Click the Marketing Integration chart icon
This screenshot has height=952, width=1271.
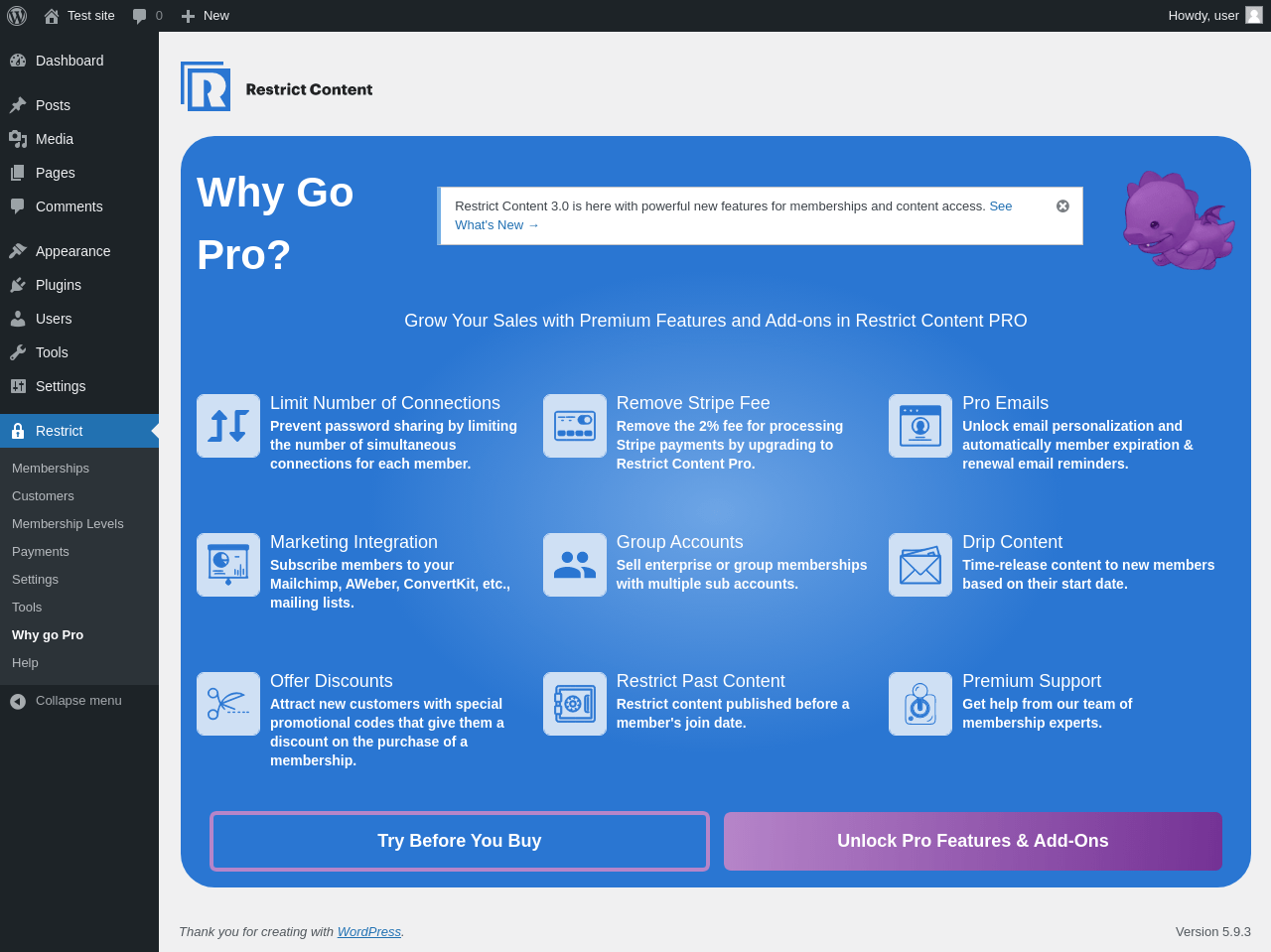pyautogui.click(x=228, y=565)
